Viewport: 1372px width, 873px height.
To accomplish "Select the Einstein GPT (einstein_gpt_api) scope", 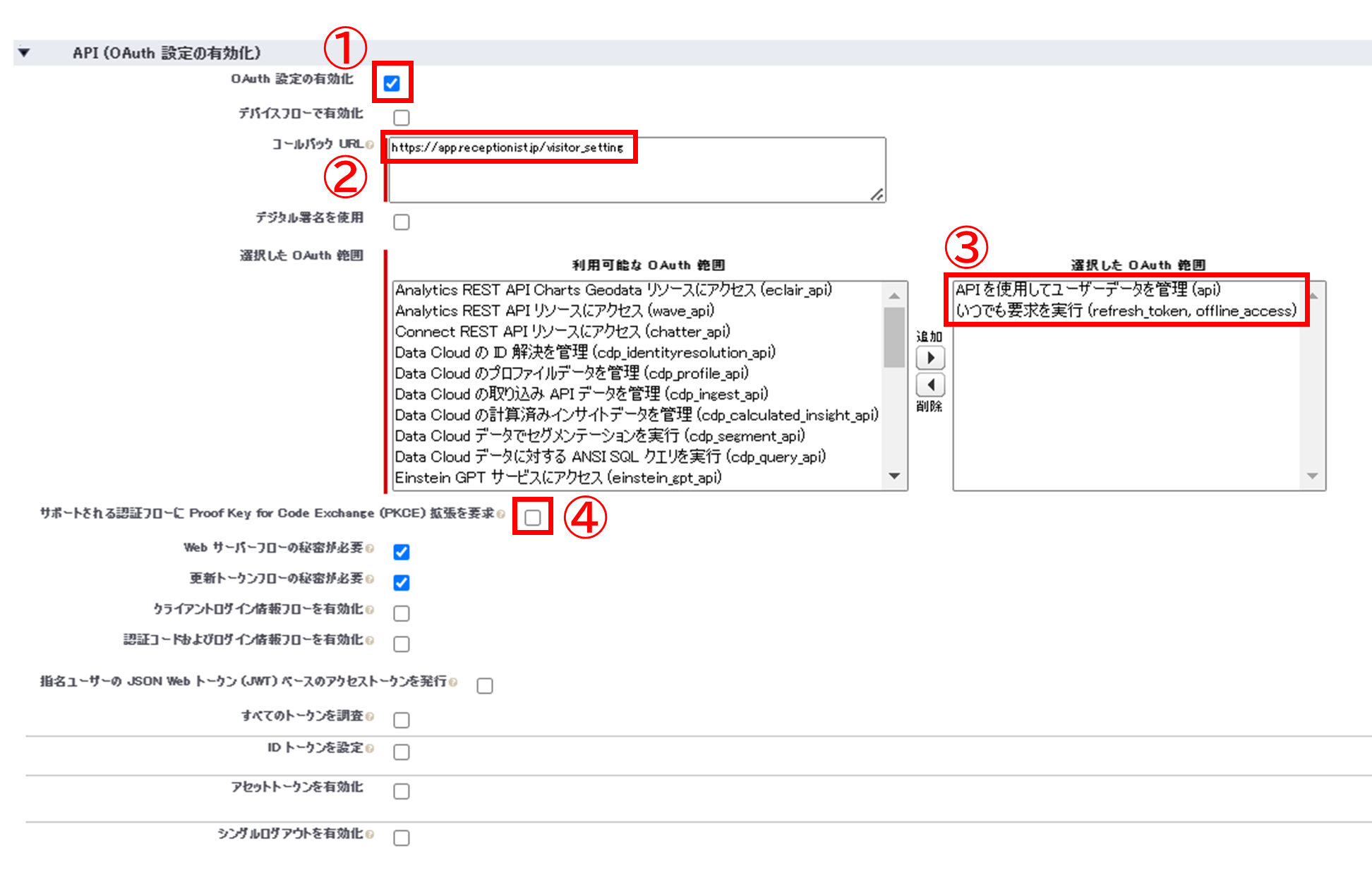I will 558,478.
